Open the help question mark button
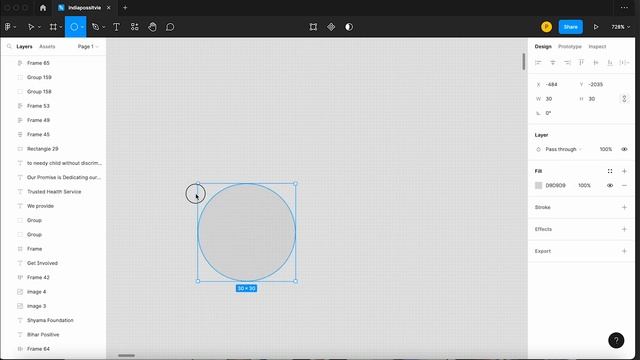This screenshot has width=640, height=360. tap(616, 340)
